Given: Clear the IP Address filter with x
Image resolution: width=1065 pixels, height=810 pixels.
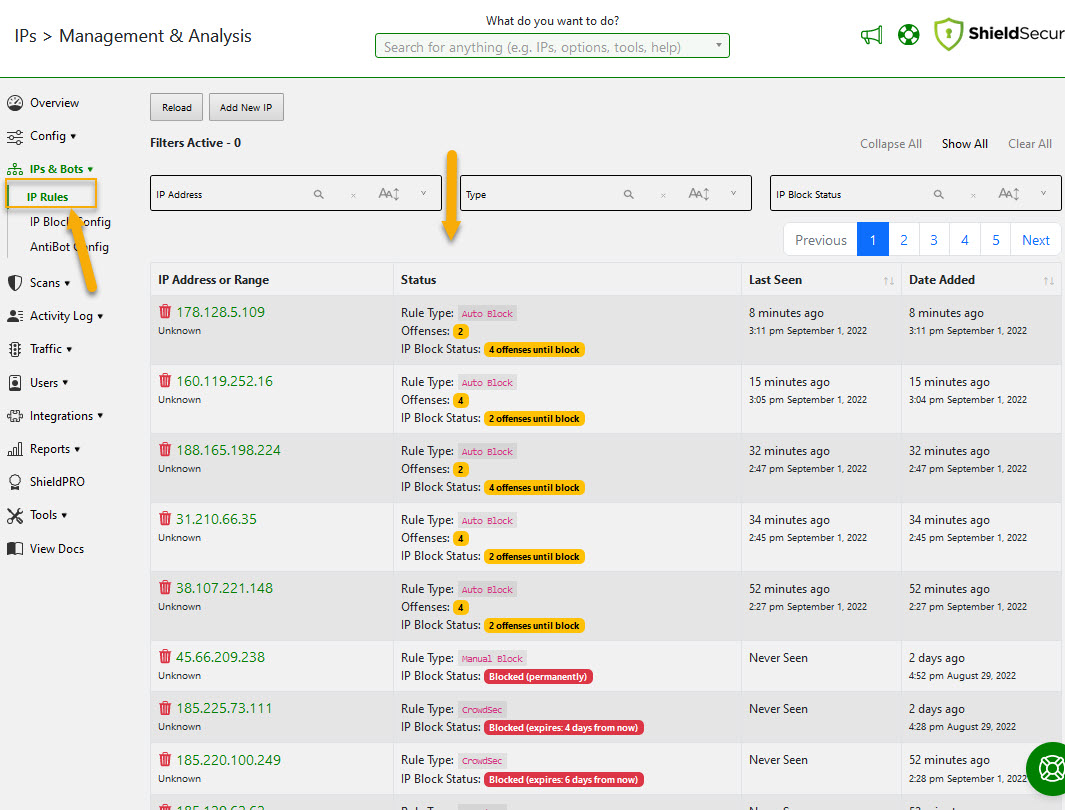Looking at the screenshot, I should pyautogui.click(x=353, y=195).
